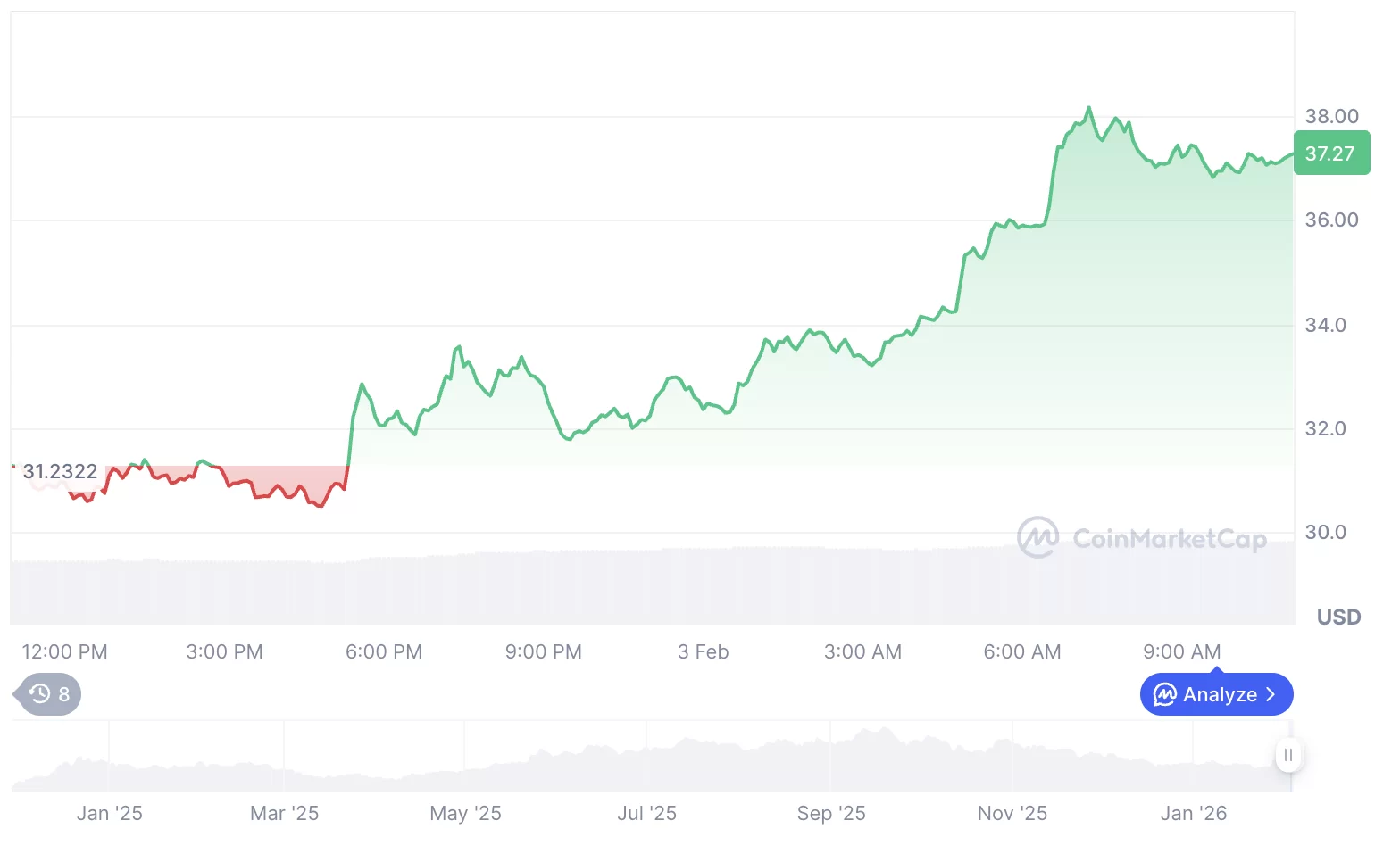Click the 12:00 PM time label

(64, 651)
